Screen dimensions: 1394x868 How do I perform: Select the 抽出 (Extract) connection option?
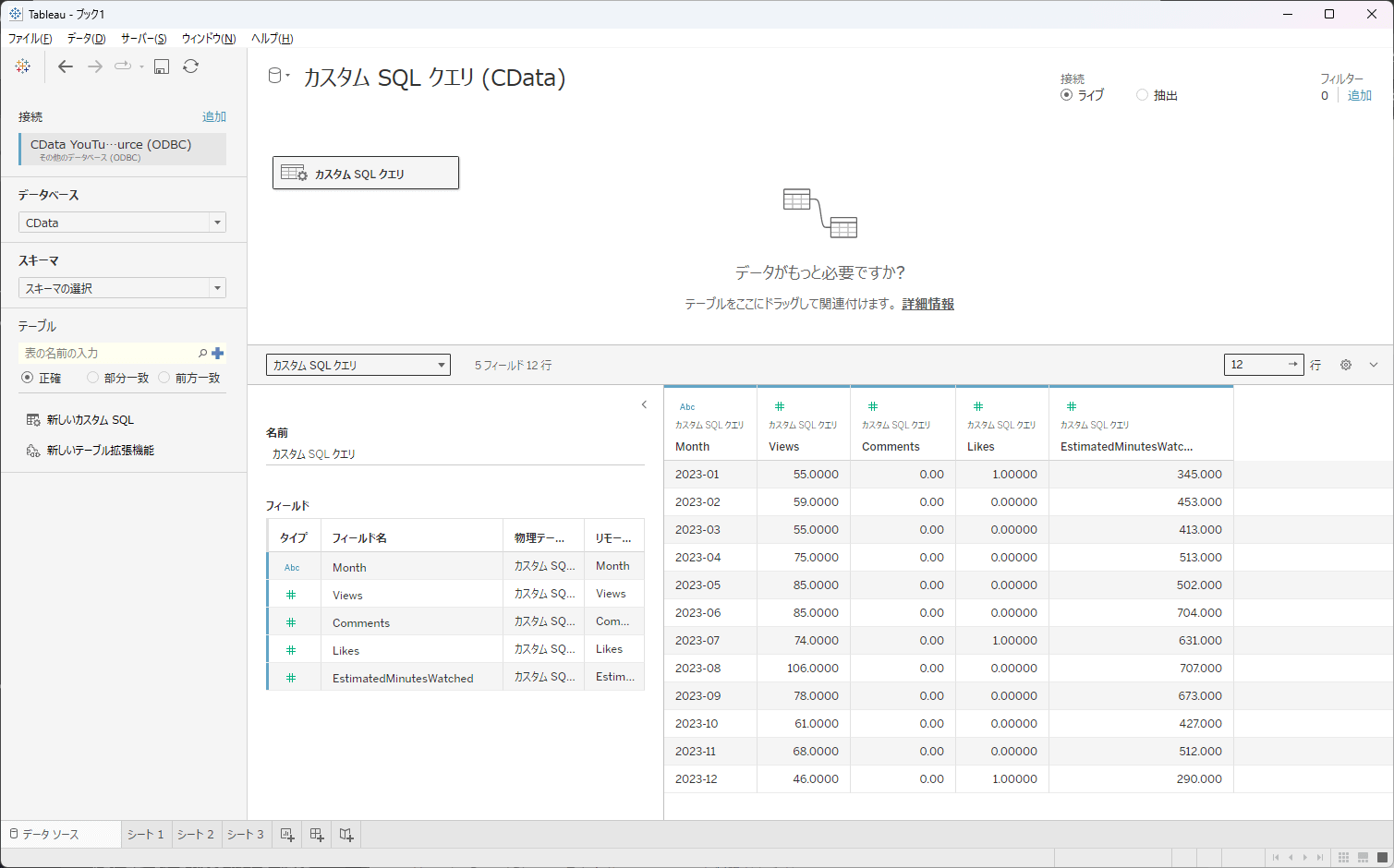click(1143, 95)
